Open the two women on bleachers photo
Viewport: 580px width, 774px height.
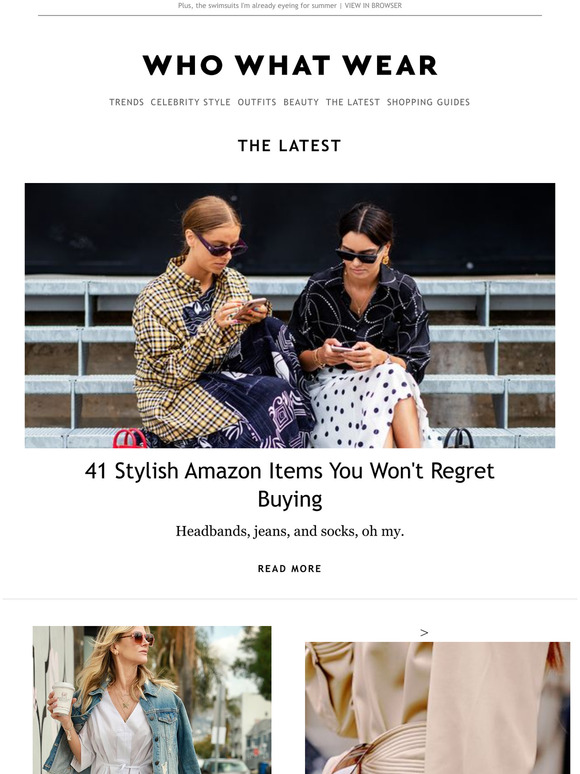[x=290, y=315]
